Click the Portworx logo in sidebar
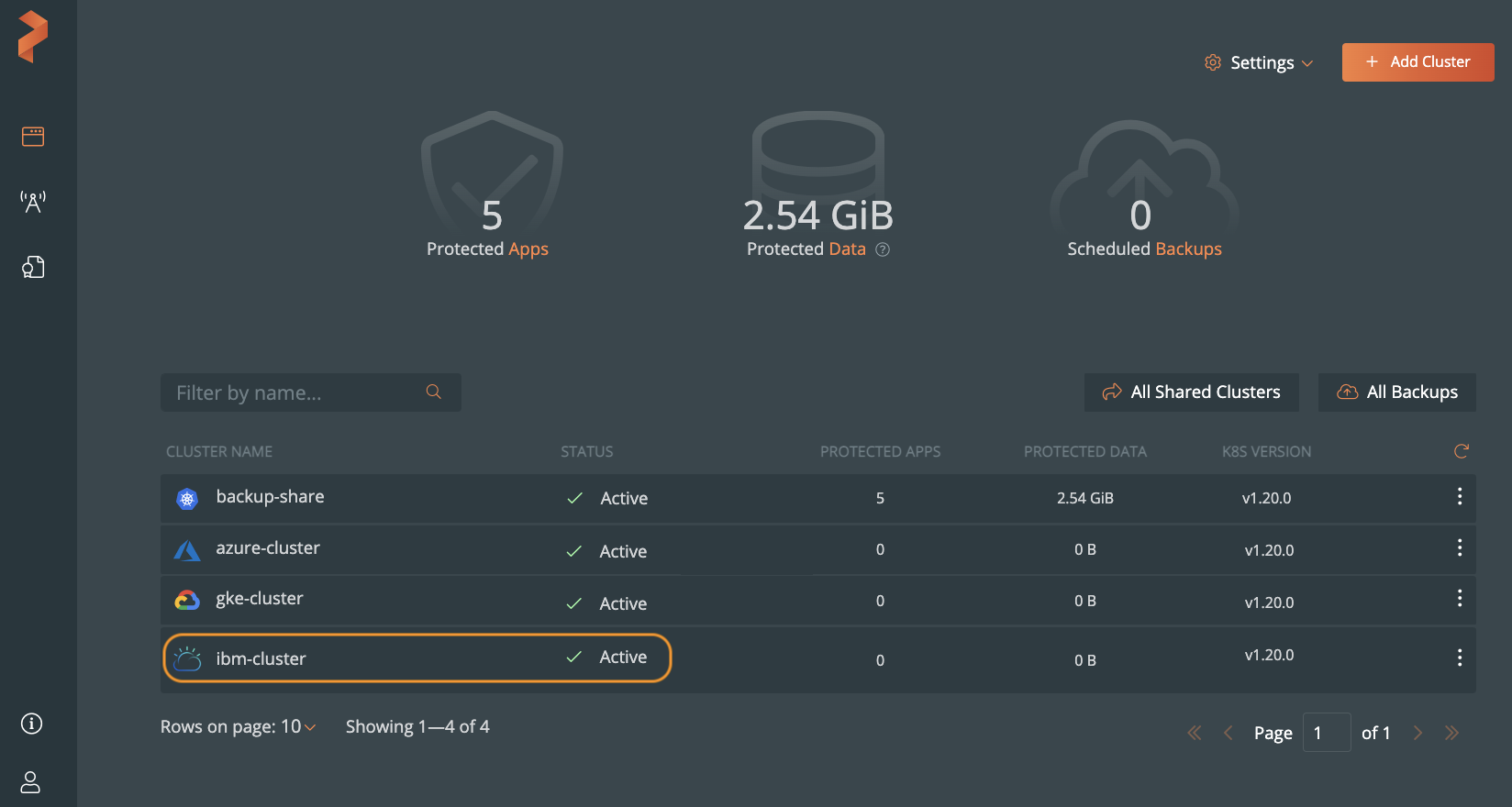1512x807 pixels. coord(33,37)
